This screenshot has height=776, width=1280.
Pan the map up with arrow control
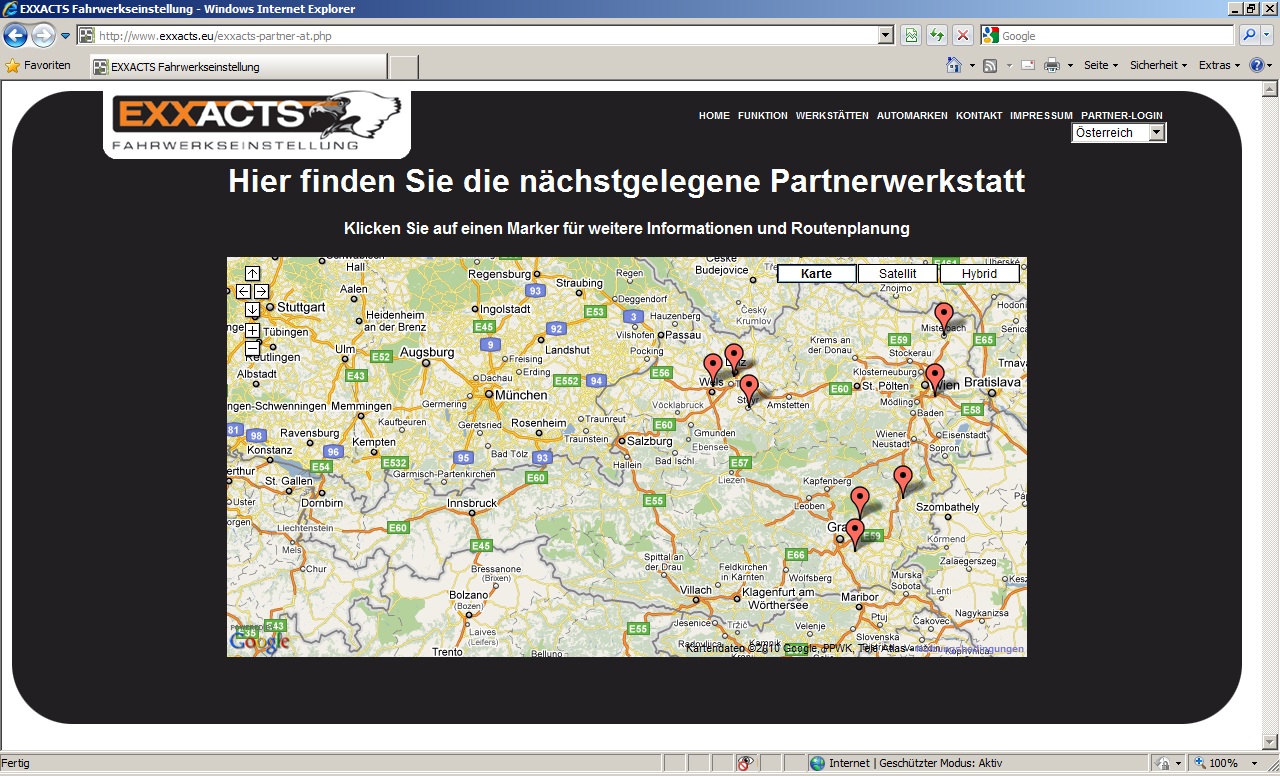tap(252, 274)
